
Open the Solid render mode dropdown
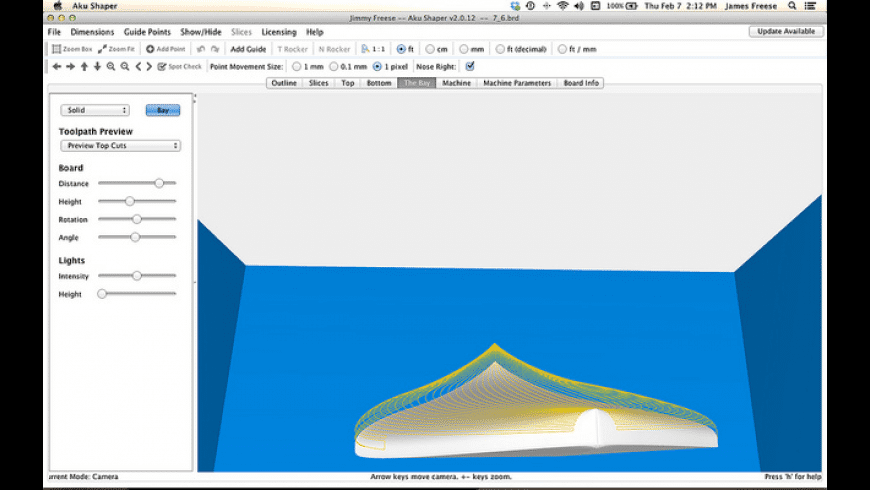pyautogui.click(x=95, y=110)
